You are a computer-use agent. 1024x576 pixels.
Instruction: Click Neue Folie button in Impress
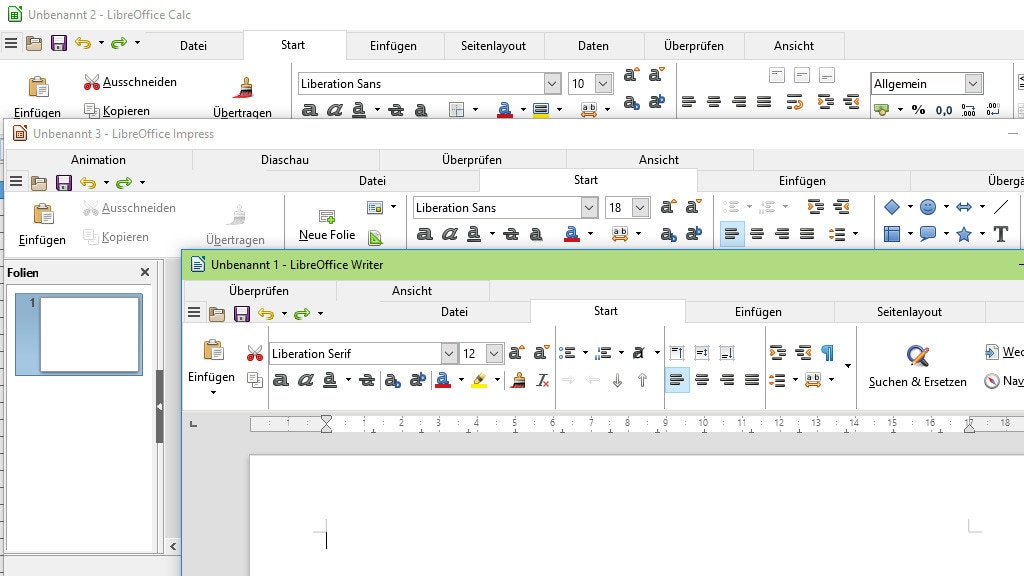[327, 225]
